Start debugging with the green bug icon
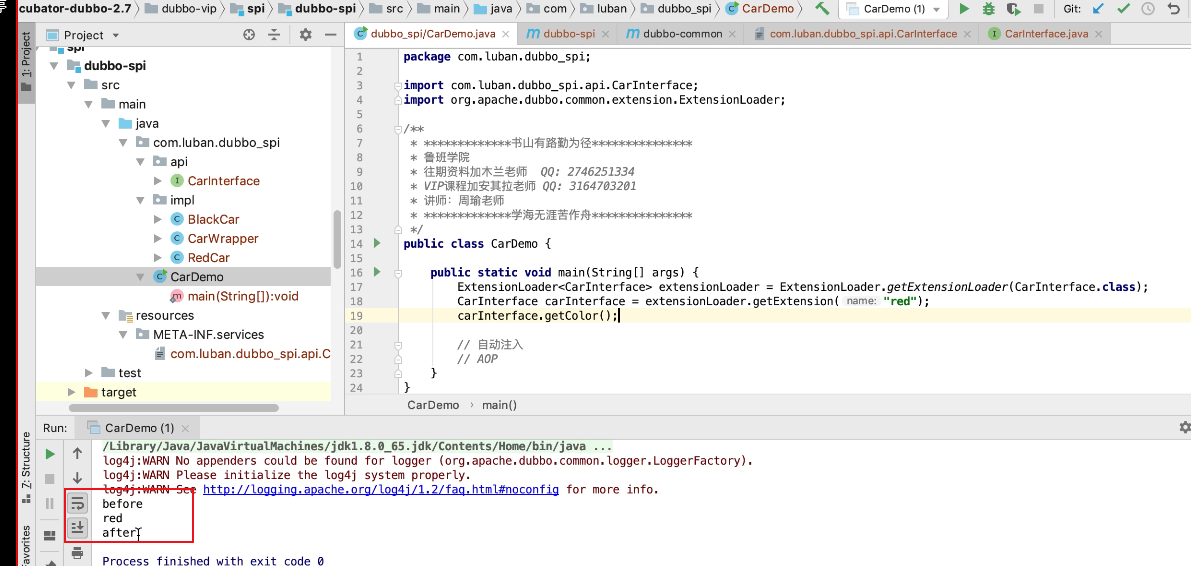The width and height of the screenshot is (1191, 566). [988, 9]
